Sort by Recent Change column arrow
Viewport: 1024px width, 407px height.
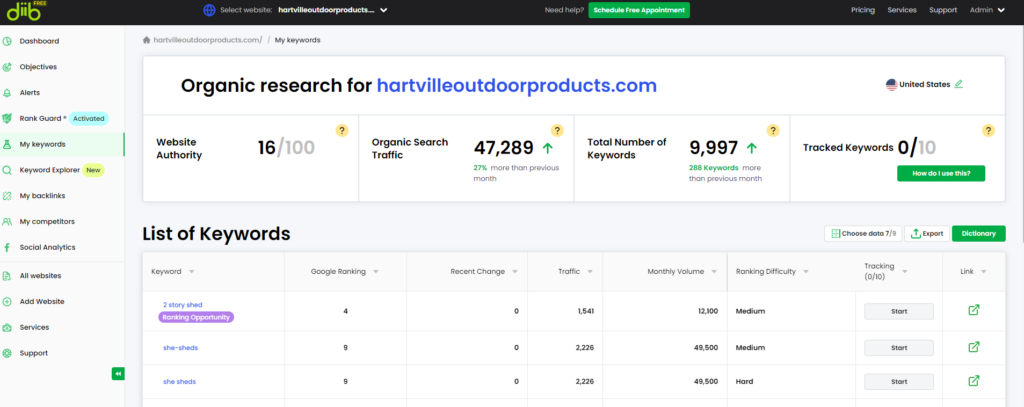(515, 272)
